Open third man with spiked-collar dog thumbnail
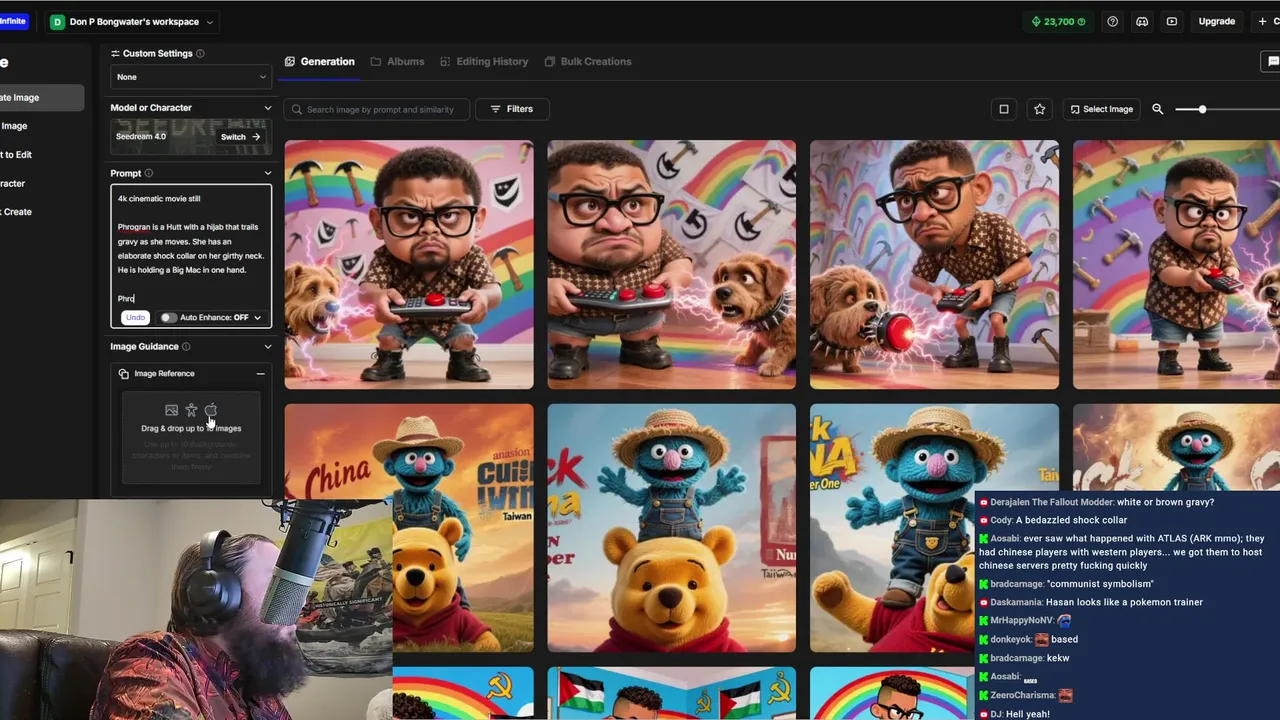1280x720 pixels. tap(934, 264)
